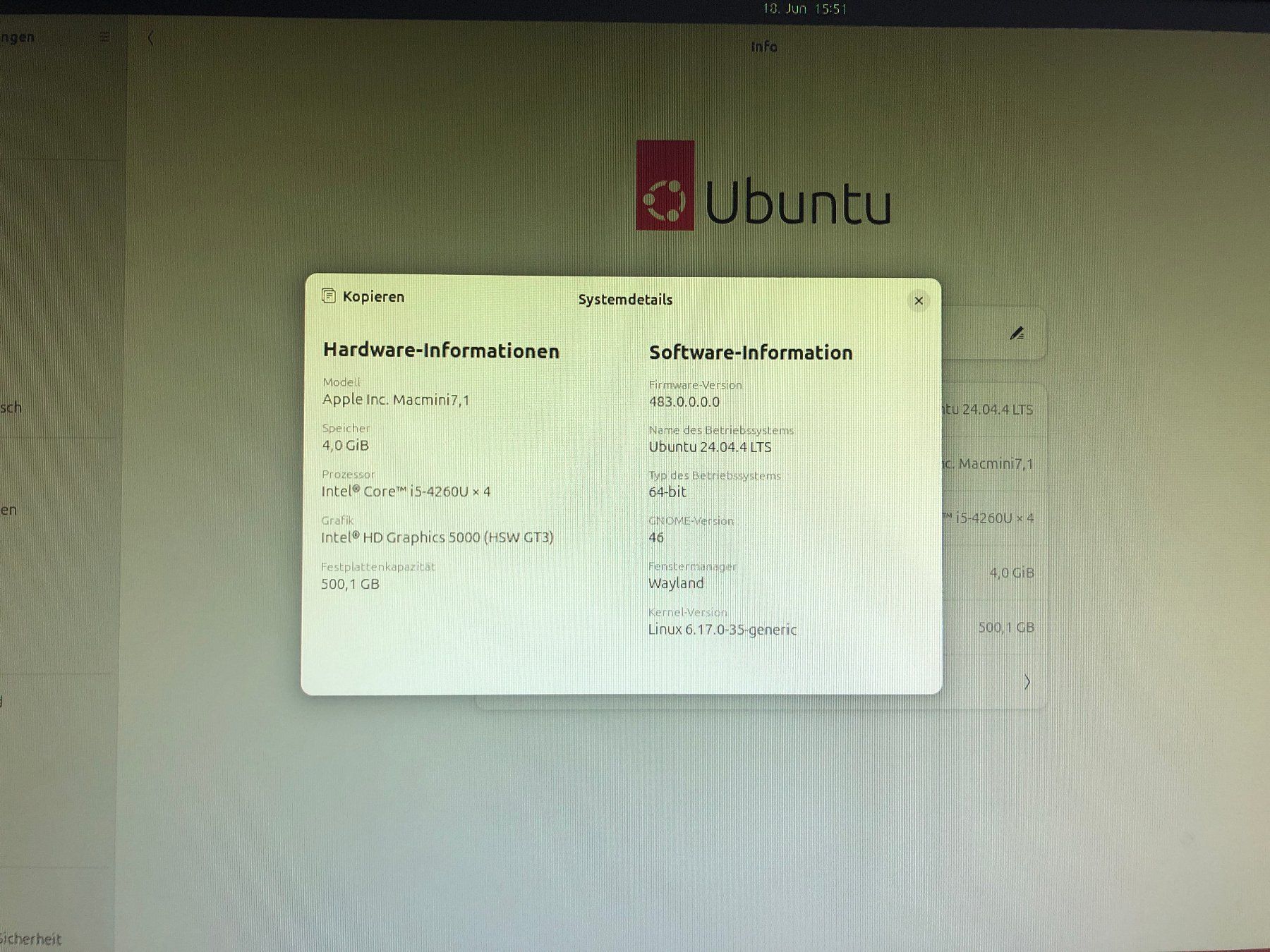Viewport: 1270px width, 952px height.
Task: Select GNOME version value 46
Action: (656, 538)
